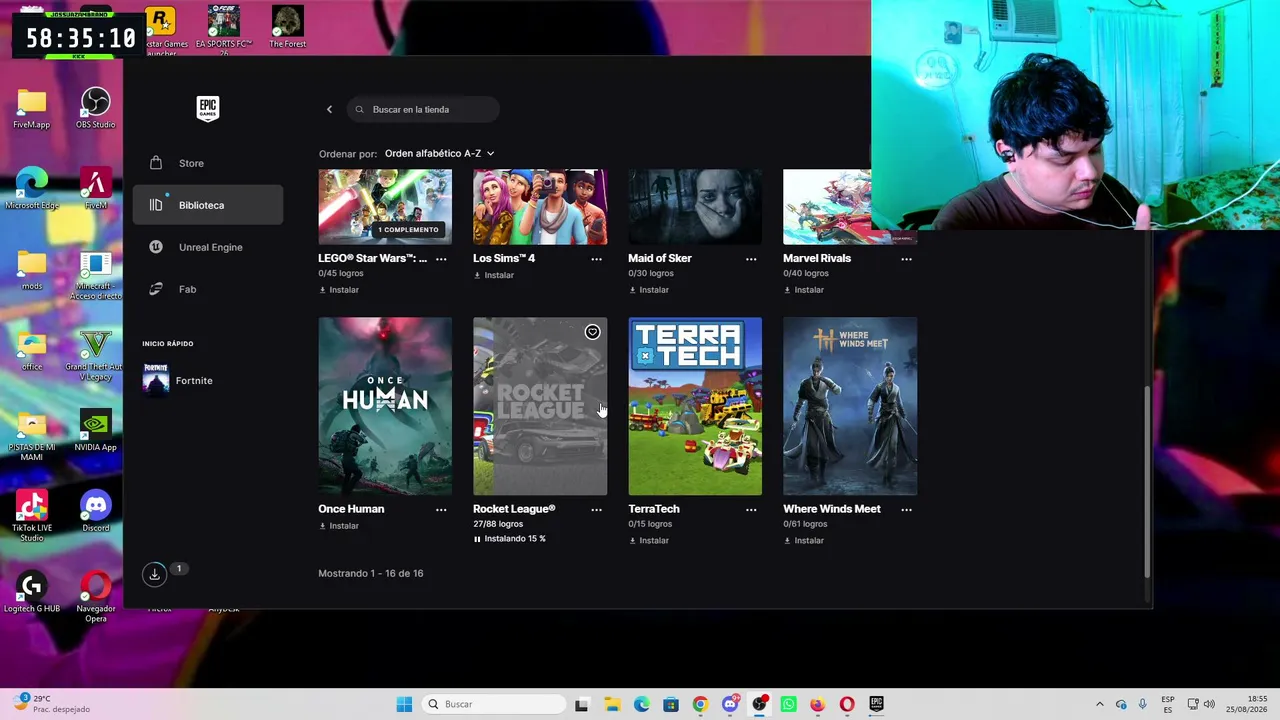The height and width of the screenshot is (720, 1280).
Task: Open File Explorer from the taskbar
Action: tap(612, 704)
